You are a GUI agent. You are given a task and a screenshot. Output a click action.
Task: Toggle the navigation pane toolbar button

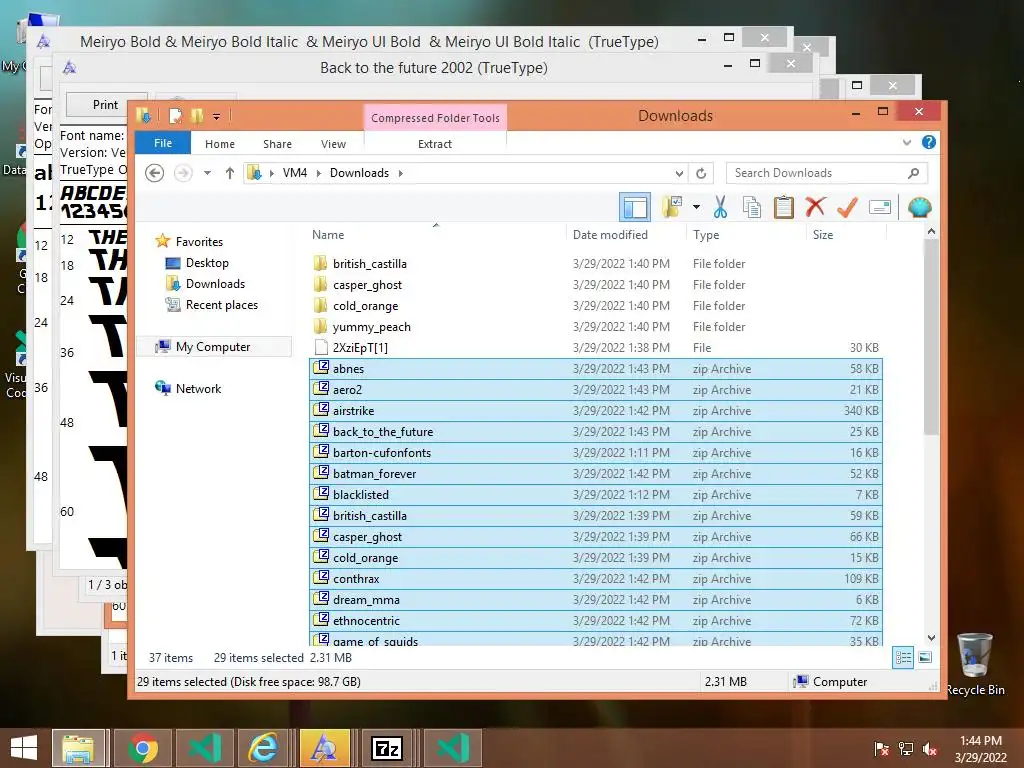click(x=635, y=208)
